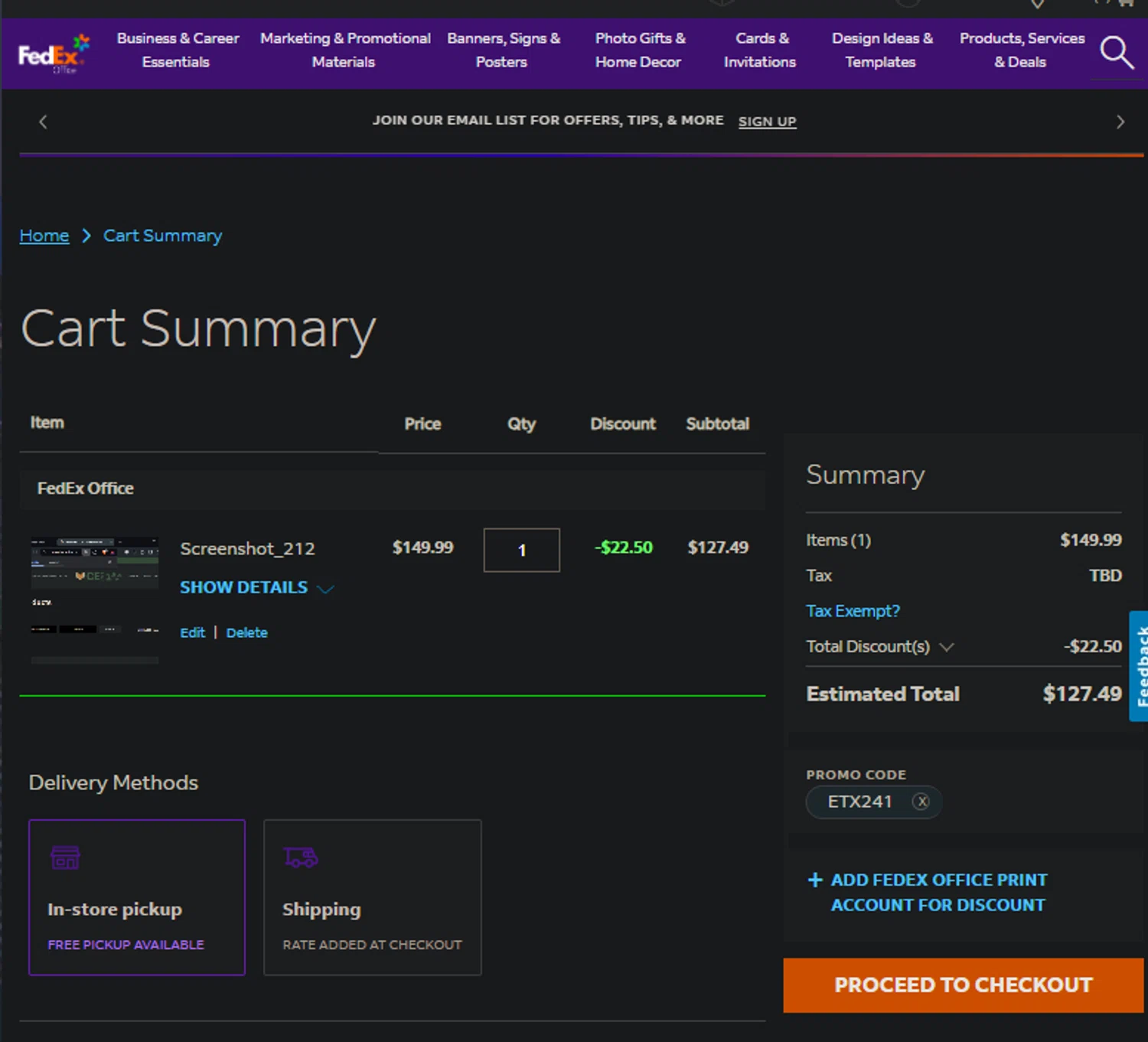Click the FedEx Office logo

coord(54,54)
